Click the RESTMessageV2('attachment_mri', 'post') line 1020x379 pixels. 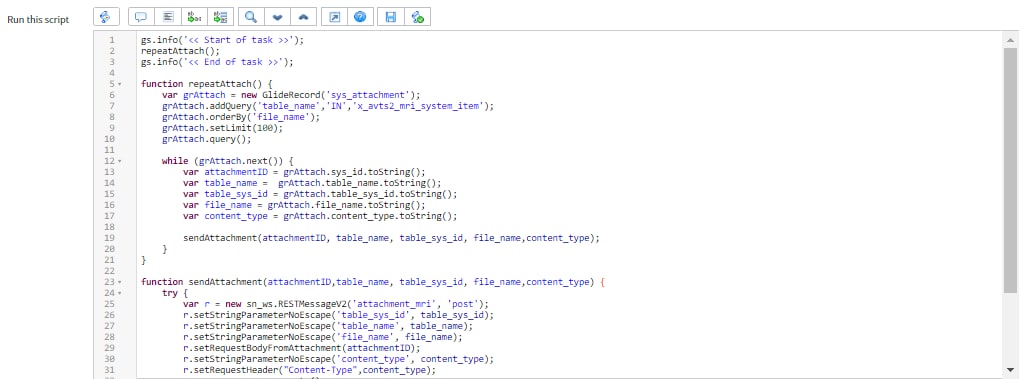pos(336,304)
